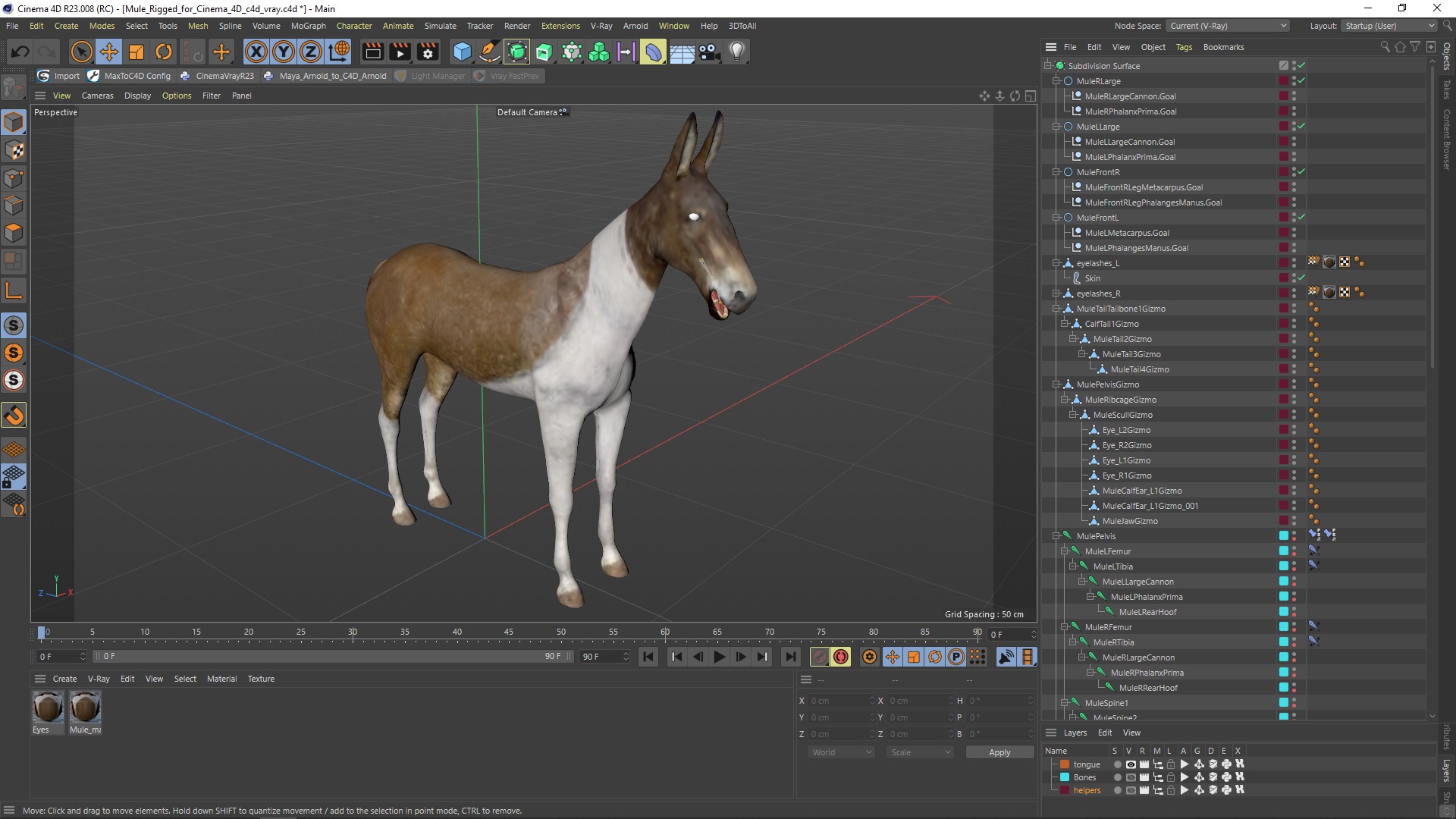Toggle Z axis lock
This screenshot has width=1456, height=819.
click(x=311, y=52)
